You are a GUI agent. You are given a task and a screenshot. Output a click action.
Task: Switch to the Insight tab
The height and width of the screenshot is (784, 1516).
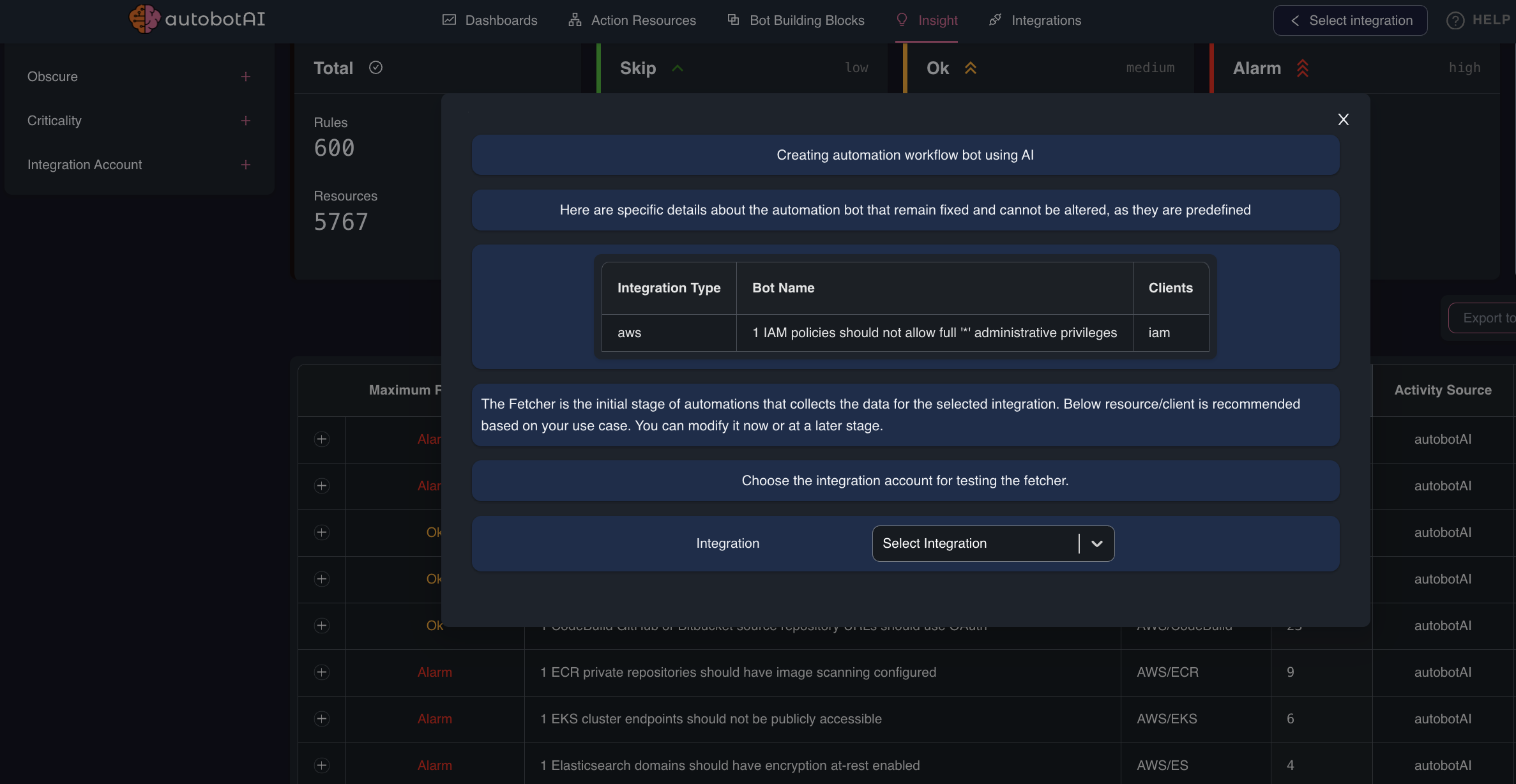(927, 20)
